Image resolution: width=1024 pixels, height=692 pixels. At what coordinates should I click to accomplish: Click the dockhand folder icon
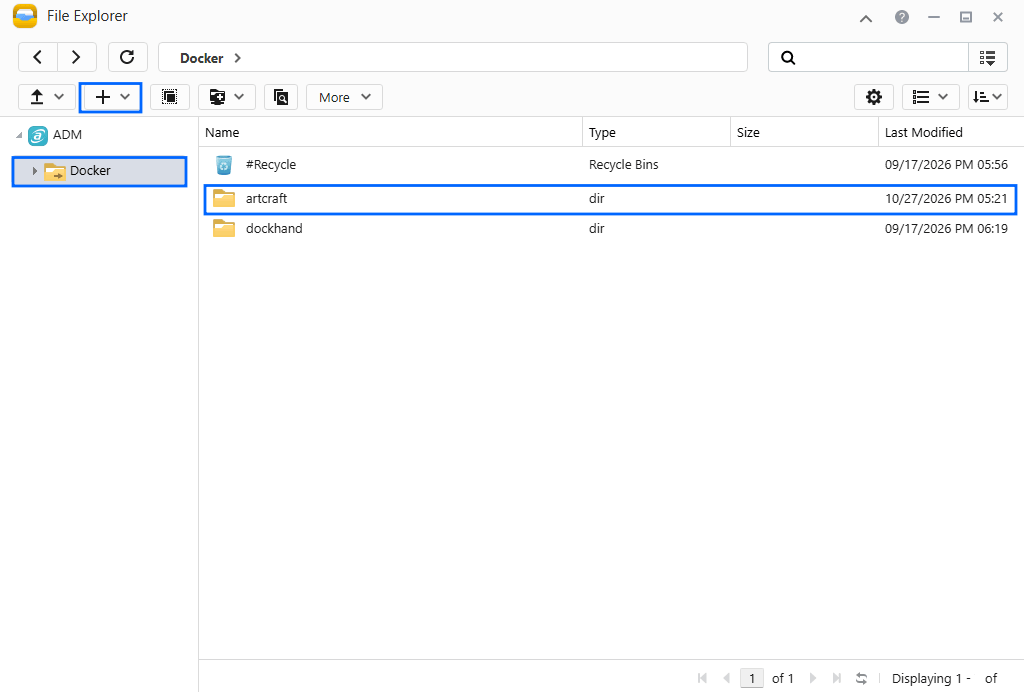(x=224, y=228)
